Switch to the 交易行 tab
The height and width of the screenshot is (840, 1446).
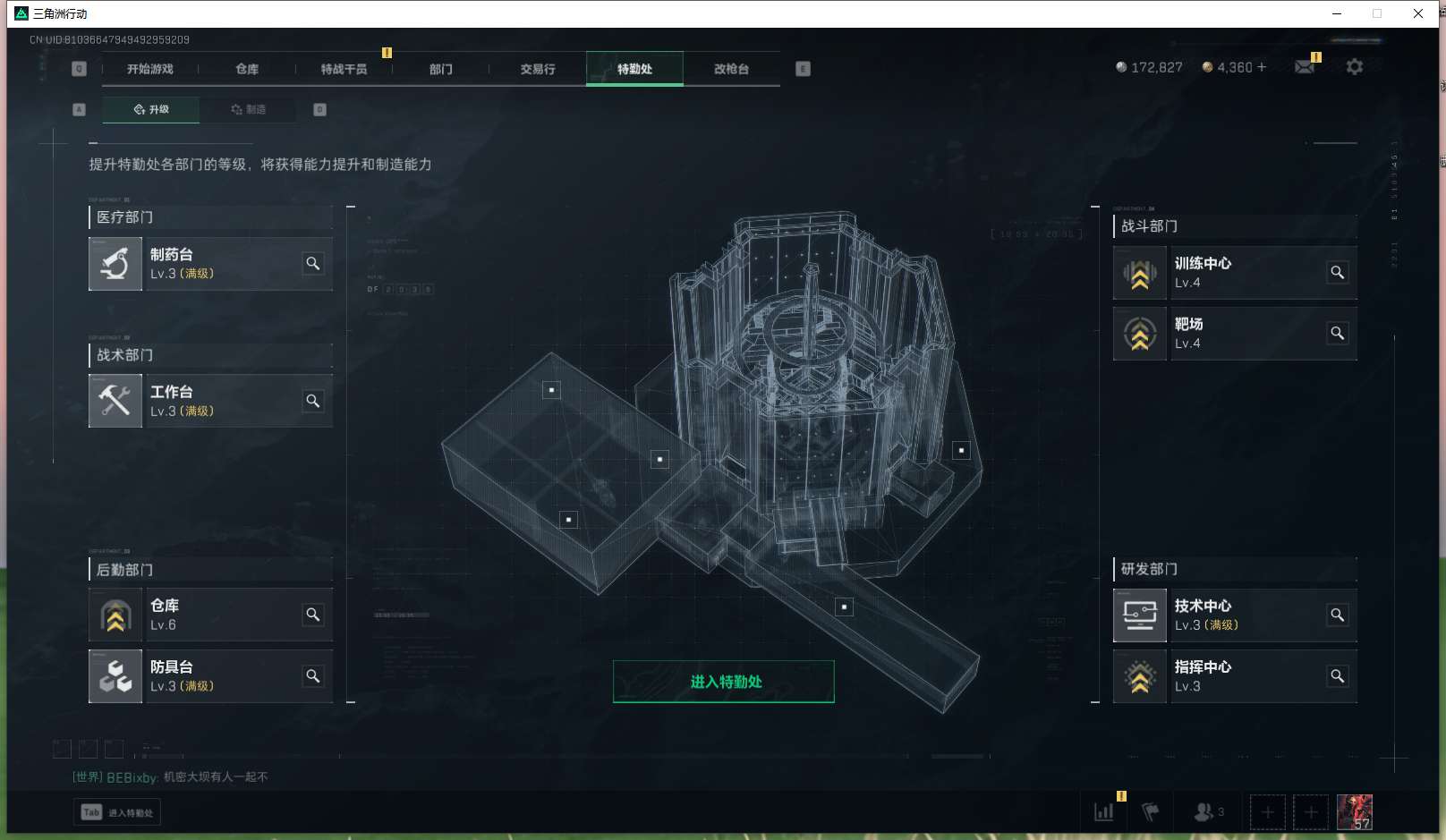(538, 69)
